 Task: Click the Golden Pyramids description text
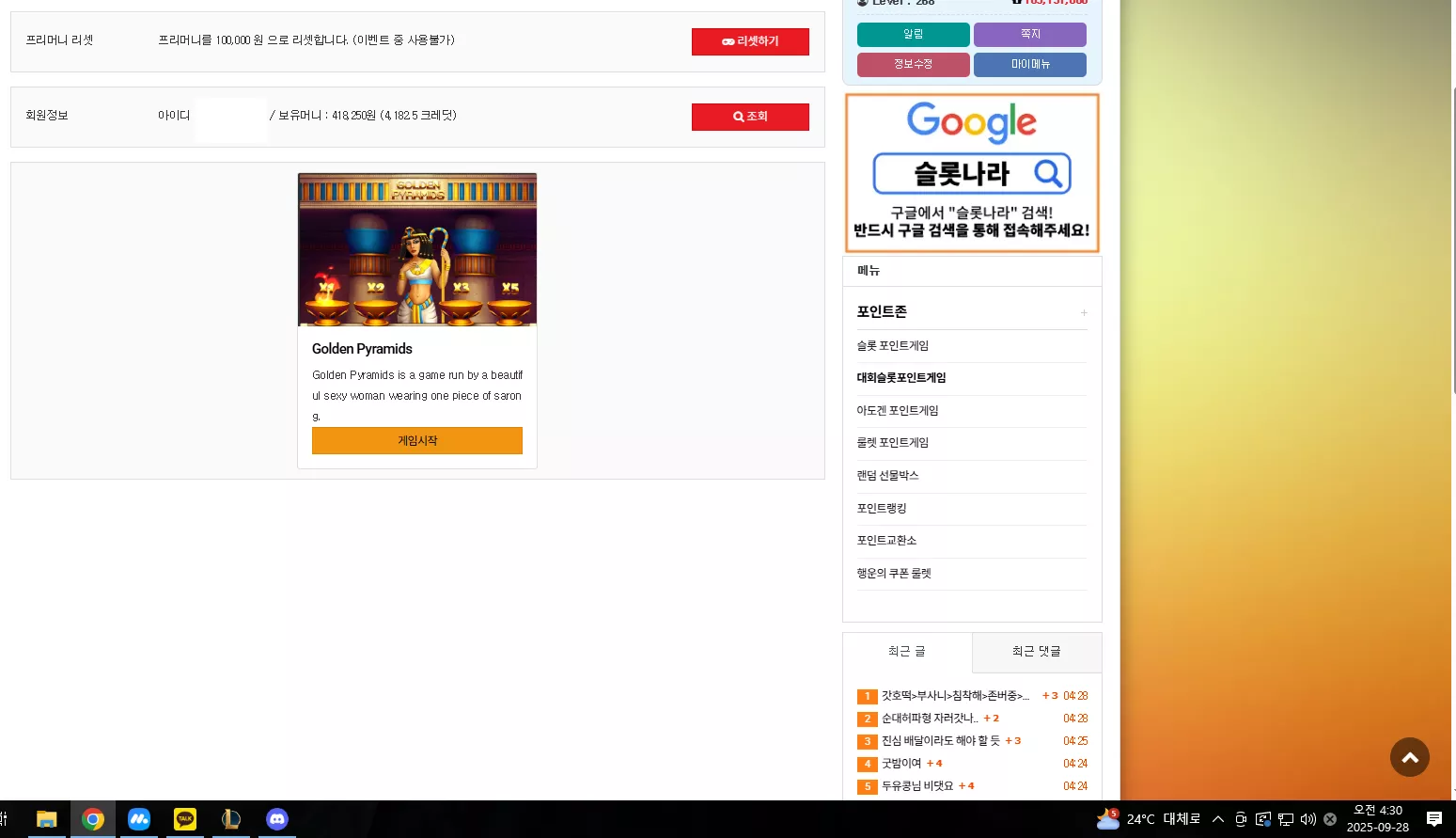417,395
